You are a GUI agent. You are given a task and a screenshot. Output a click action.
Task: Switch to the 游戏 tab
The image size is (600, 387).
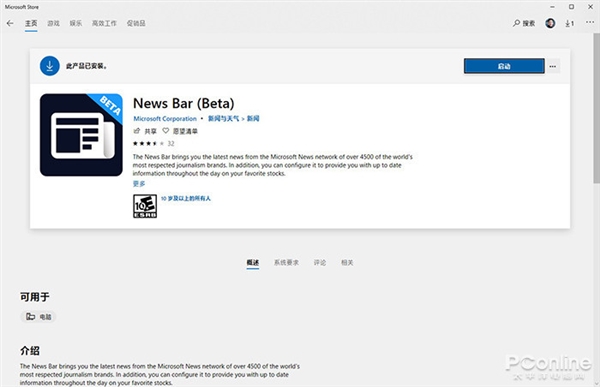53,23
